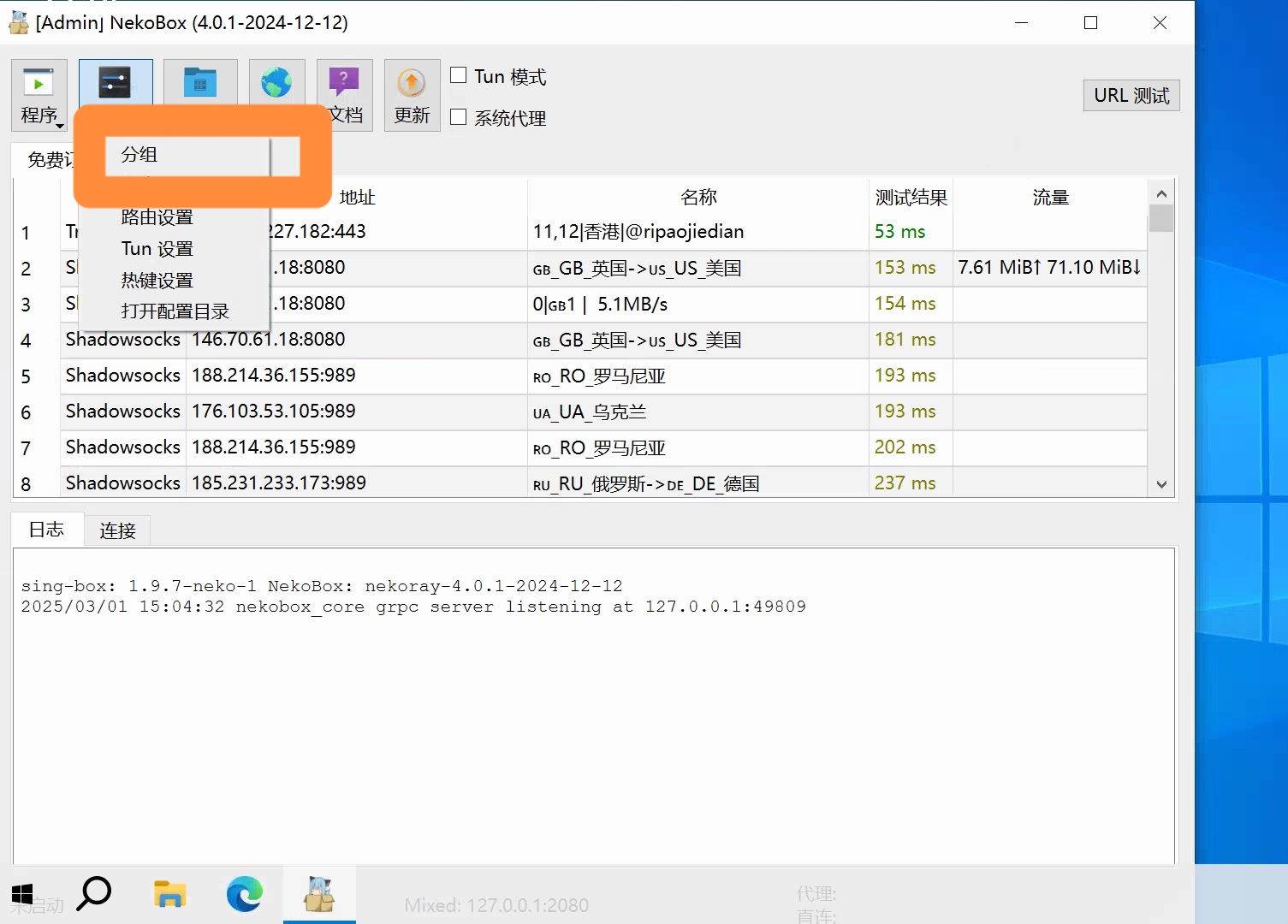Click row number 6 header
The height and width of the screenshot is (924, 1288).
coord(27,412)
